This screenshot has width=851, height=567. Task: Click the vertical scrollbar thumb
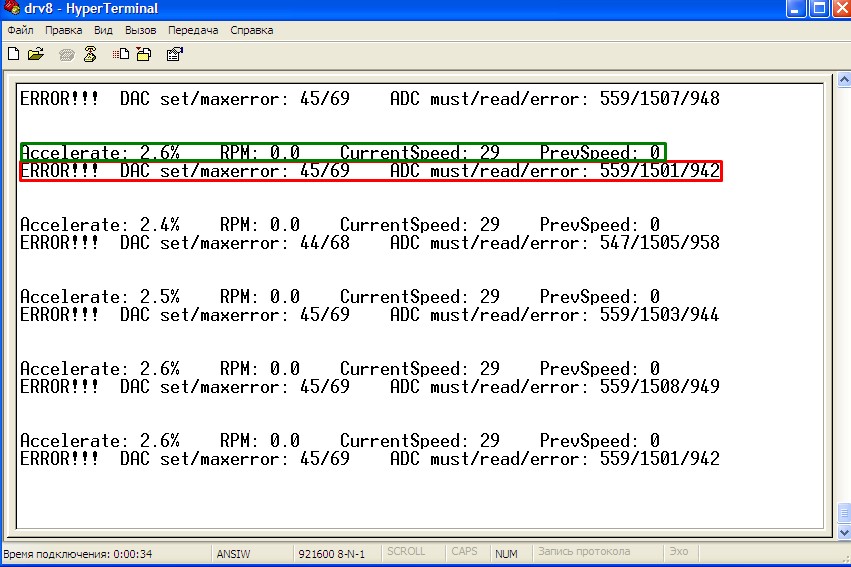coord(844,513)
